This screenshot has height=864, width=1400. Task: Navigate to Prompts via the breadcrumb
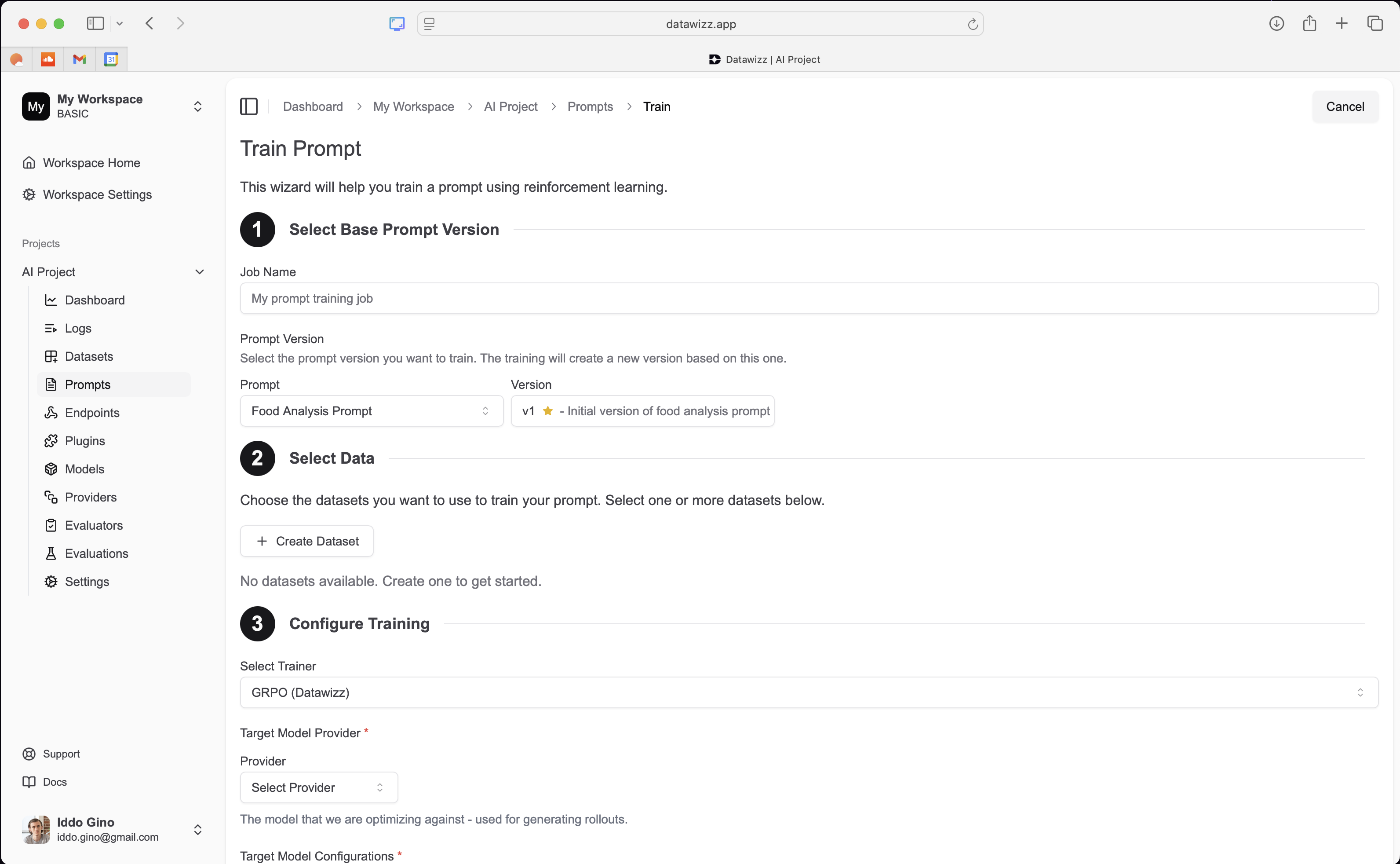[x=590, y=106]
